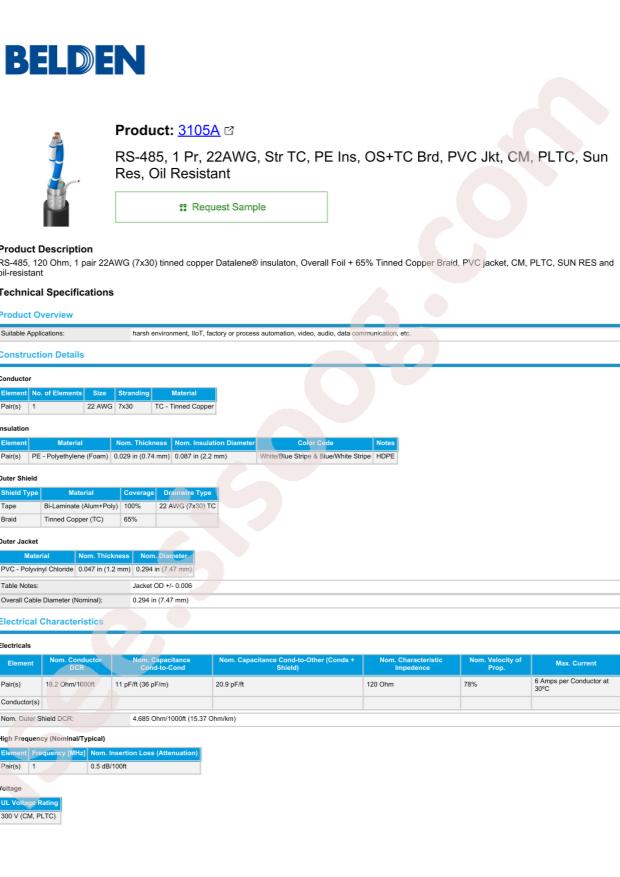The width and height of the screenshot is (620, 877).
Task: Click the UL Voltage Rating header
Action: [x=30, y=803]
